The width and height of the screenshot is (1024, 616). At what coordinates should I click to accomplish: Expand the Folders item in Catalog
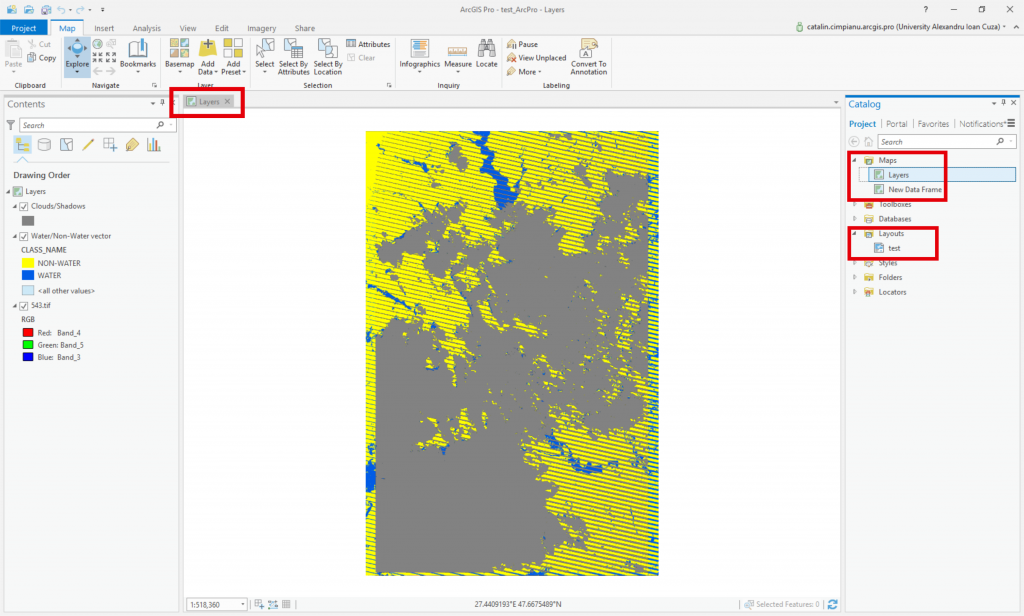[x=855, y=277]
